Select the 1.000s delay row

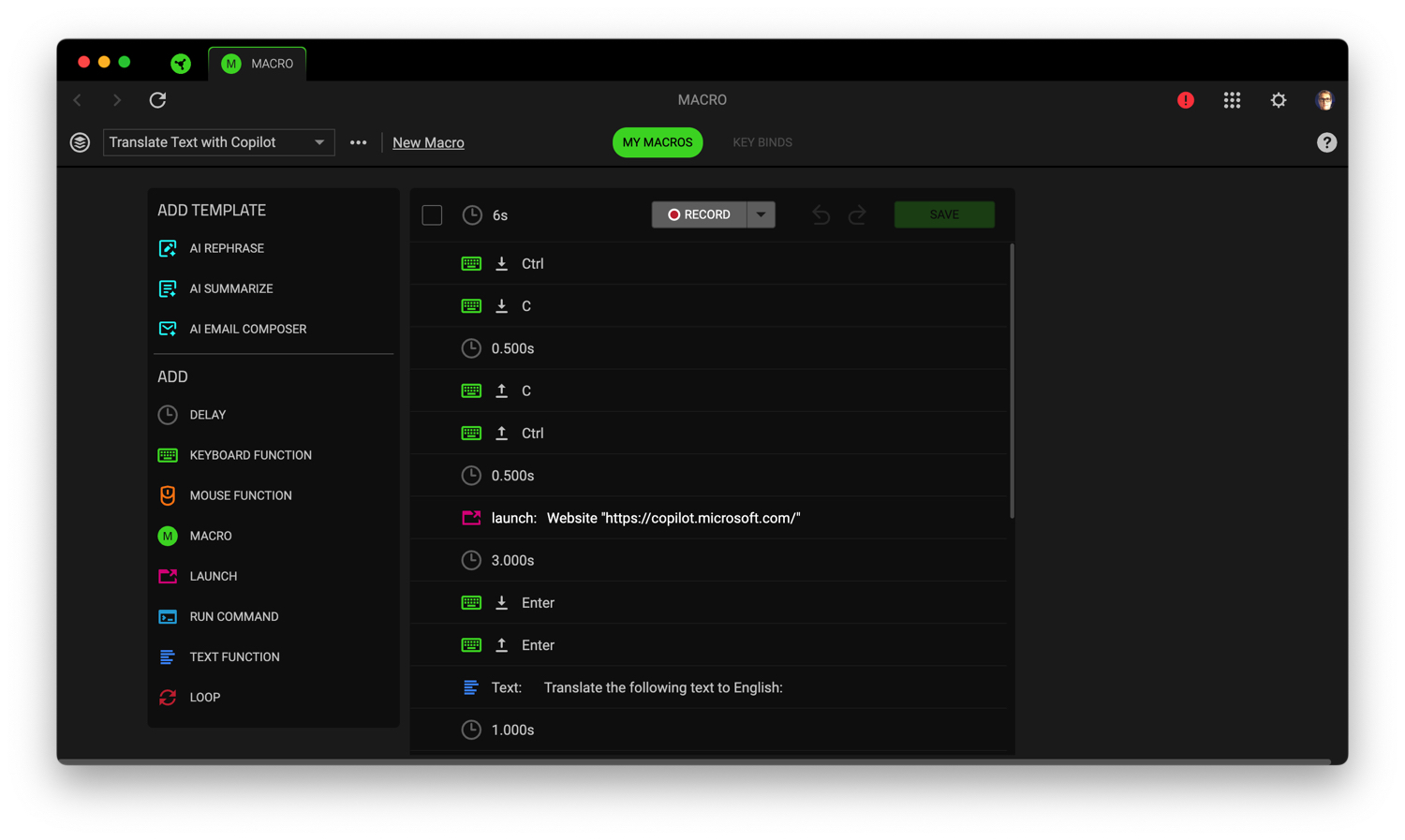coord(709,729)
